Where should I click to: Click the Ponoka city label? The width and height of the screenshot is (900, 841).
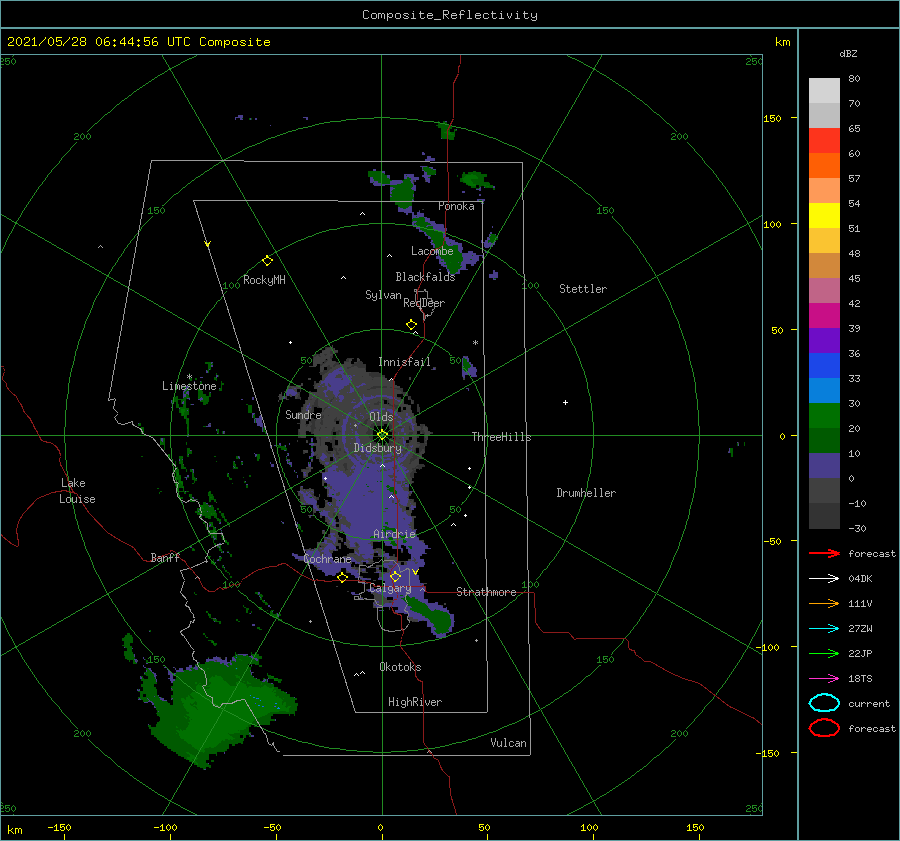point(456,206)
